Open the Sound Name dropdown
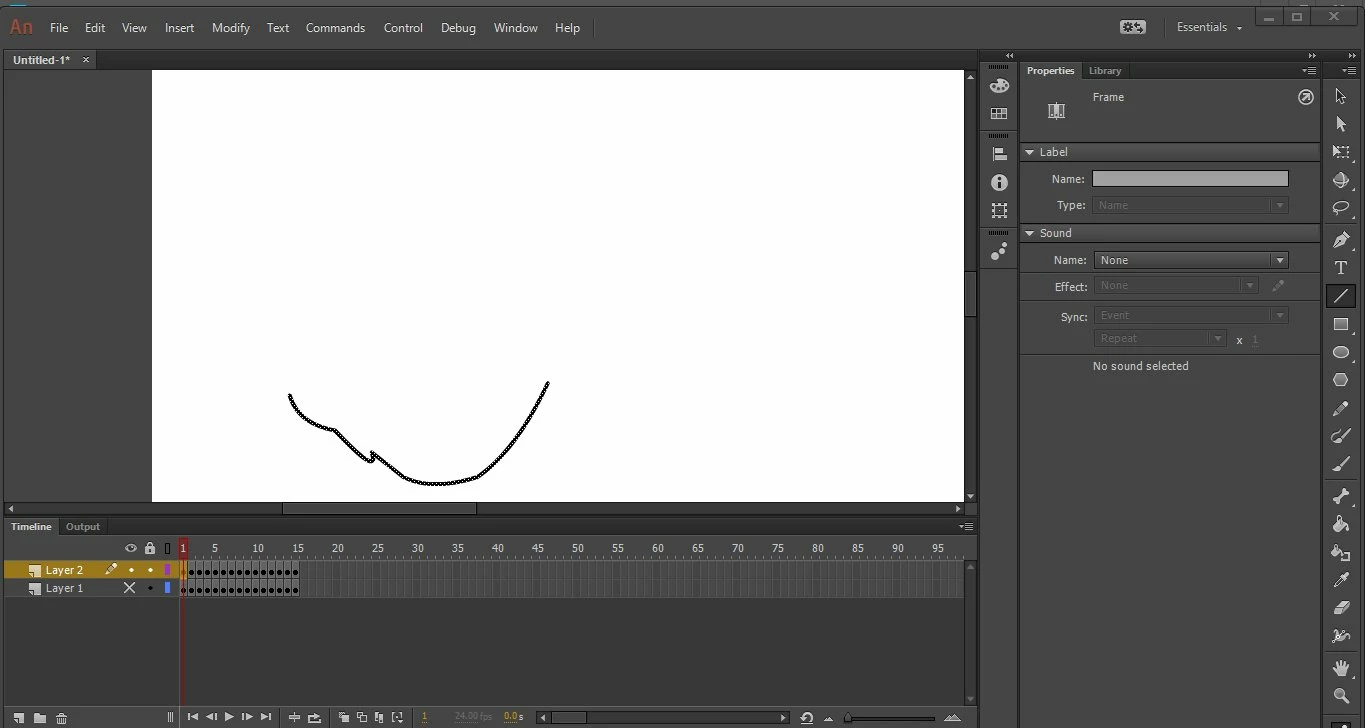The width and height of the screenshot is (1365, 728). 1190,260
